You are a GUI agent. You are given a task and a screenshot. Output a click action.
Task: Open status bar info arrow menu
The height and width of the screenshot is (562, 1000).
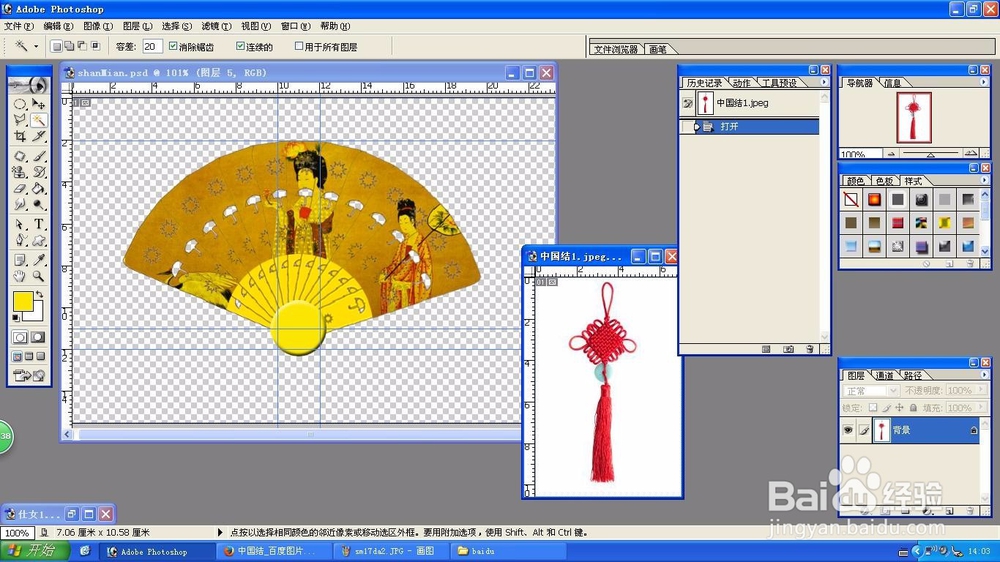pos(220,532)
